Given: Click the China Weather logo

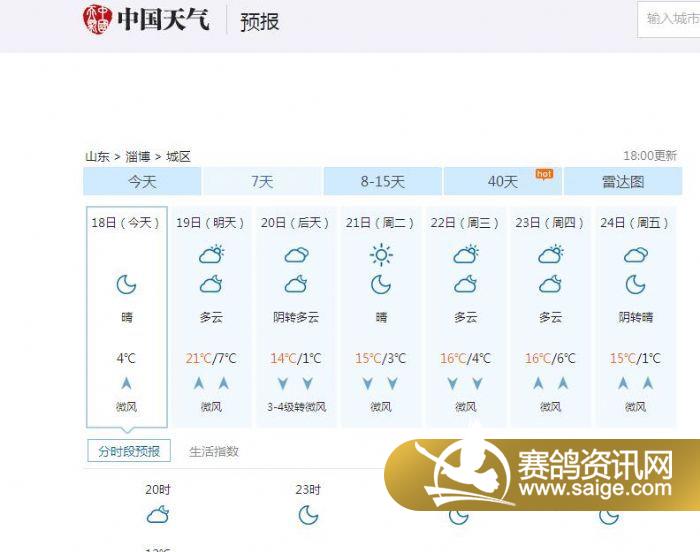Looking at the screenshot, I should [x=146, y=19].
